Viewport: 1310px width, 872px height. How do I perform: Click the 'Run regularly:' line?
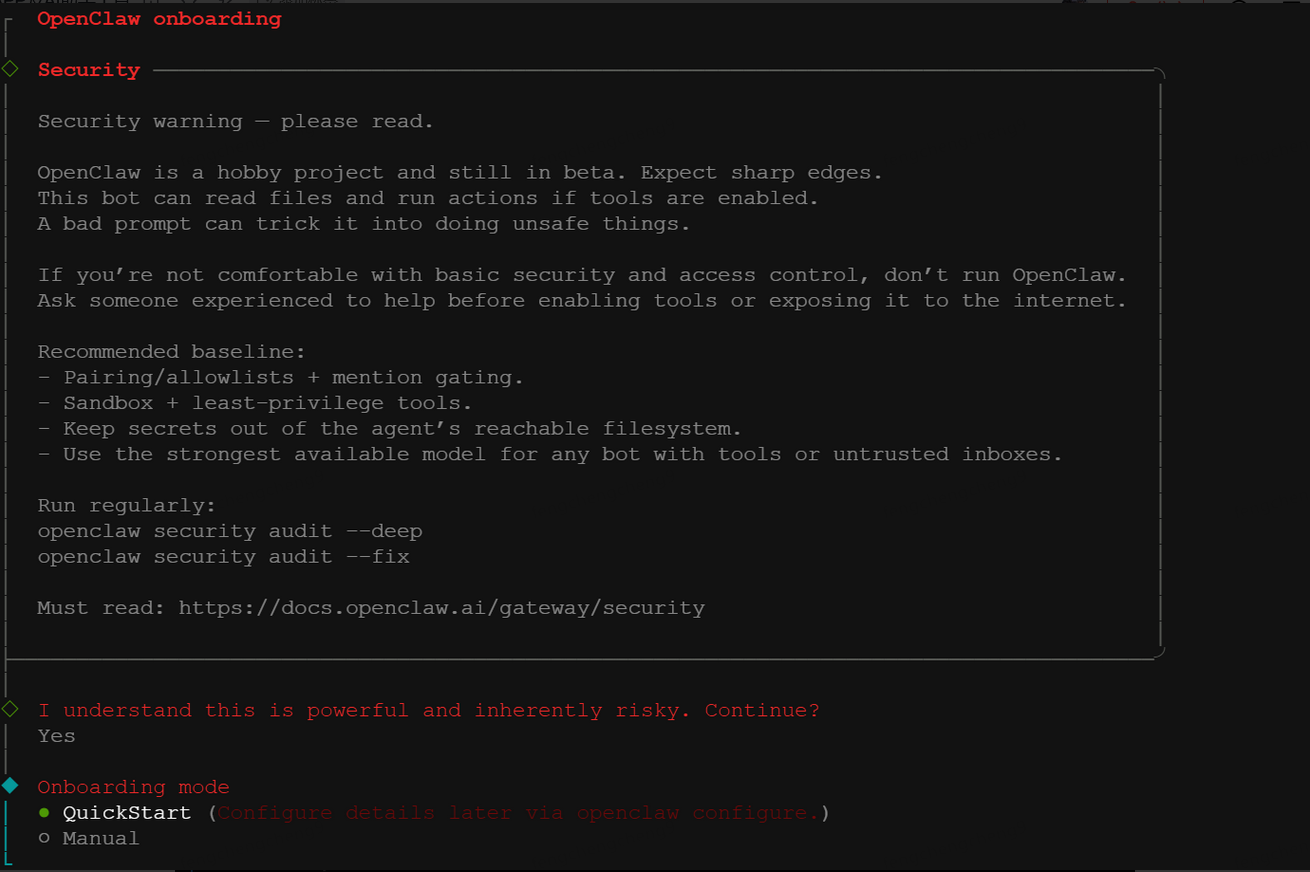pos(126,506)
